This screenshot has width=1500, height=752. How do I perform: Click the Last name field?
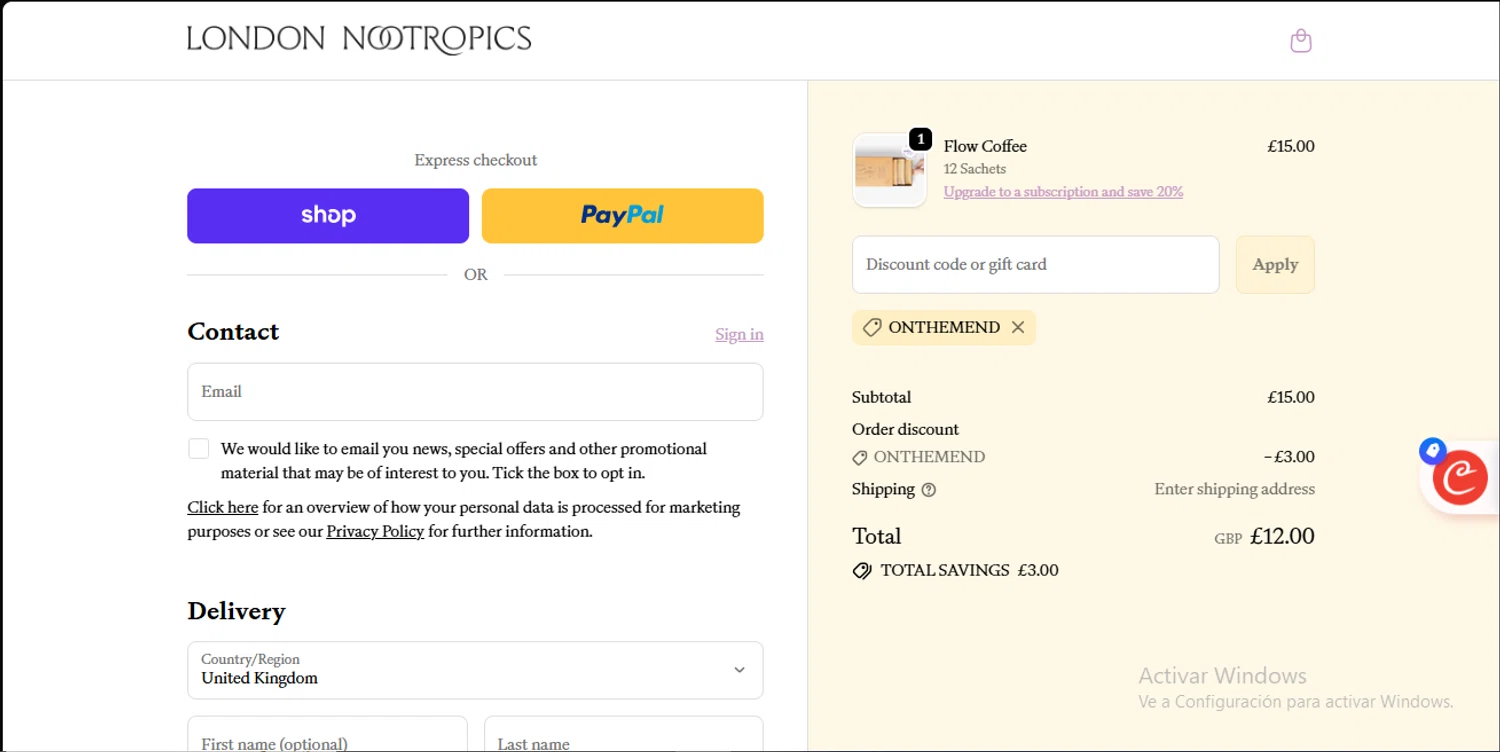click(x=624, y=734)
